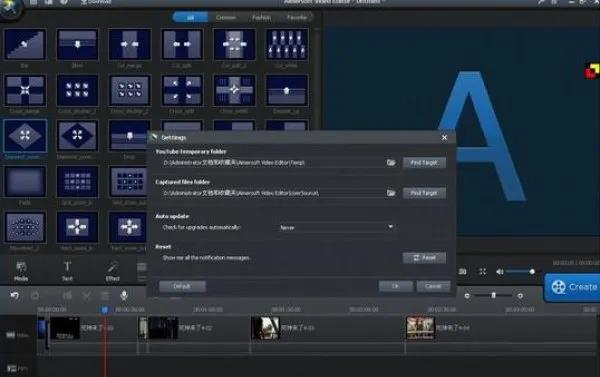This screenshot has width=600, height=377.
Task: Toggle fullscreen preview
Action: coord(483,271)
